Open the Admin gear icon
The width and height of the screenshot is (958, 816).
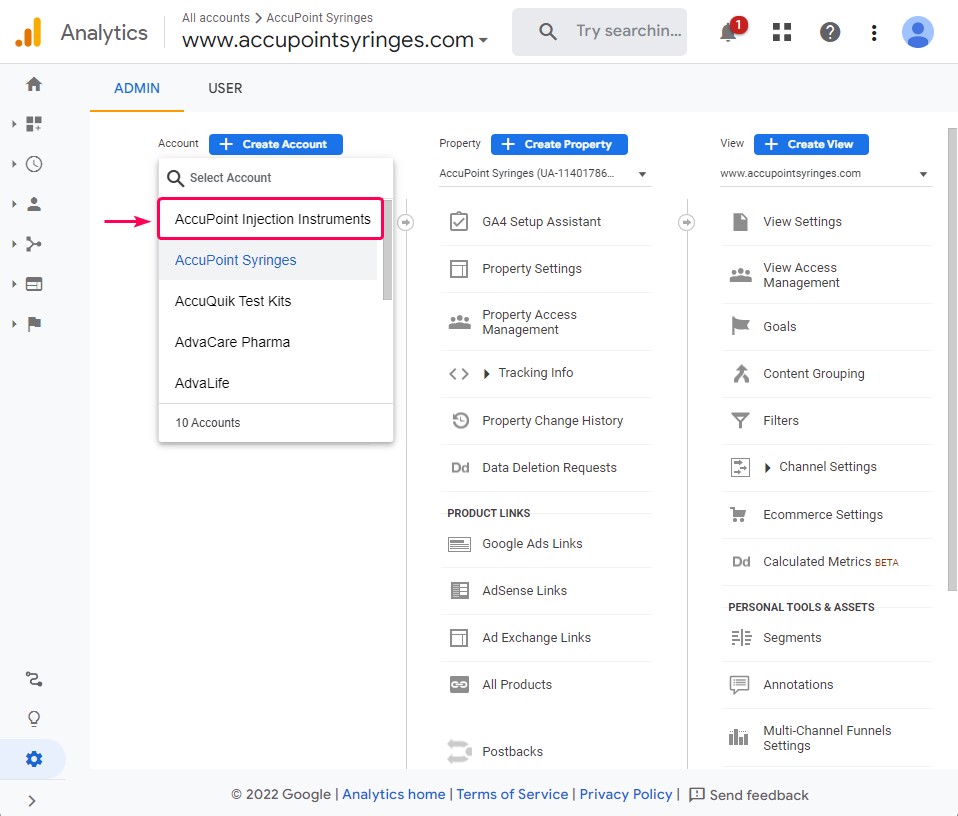click(x=34, y=759)
